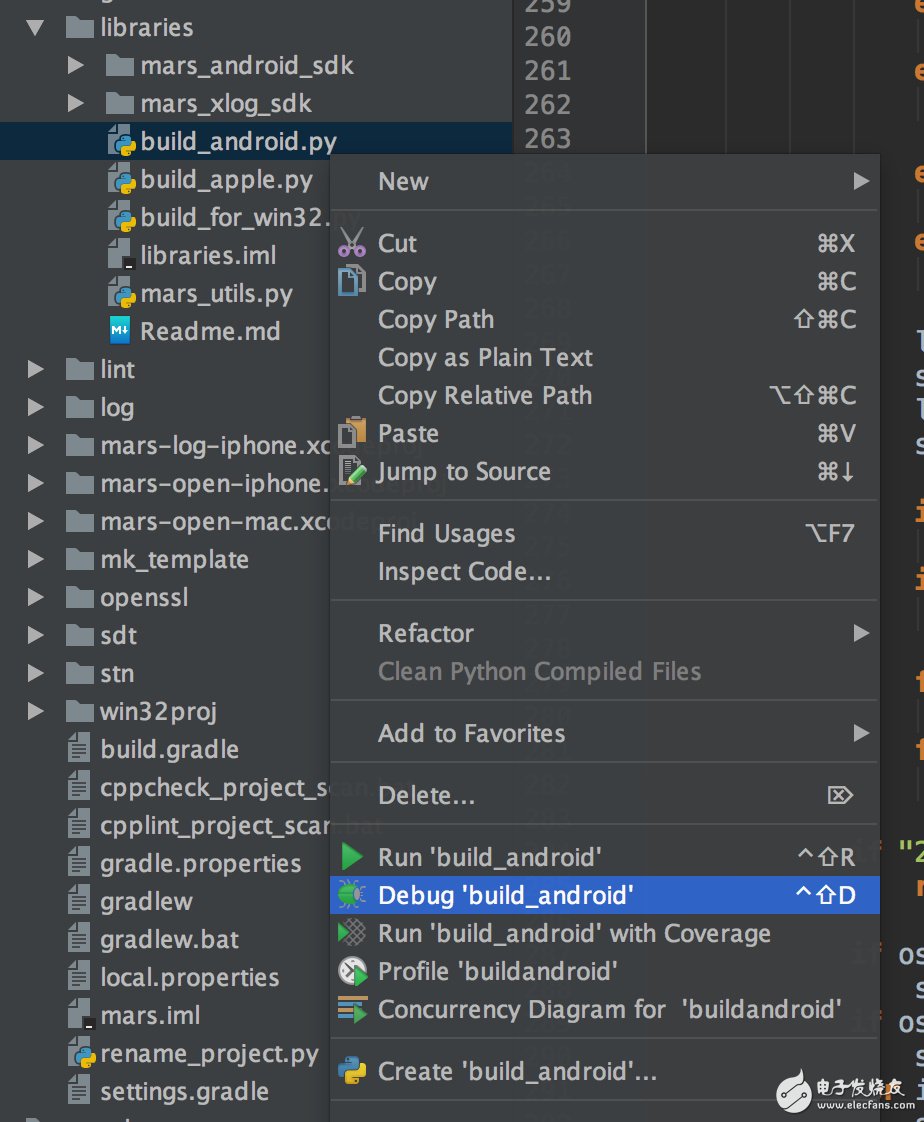Choose Find Usages from context menu
This screenshot has height=1122, width=924.
(x=446, y=533)
